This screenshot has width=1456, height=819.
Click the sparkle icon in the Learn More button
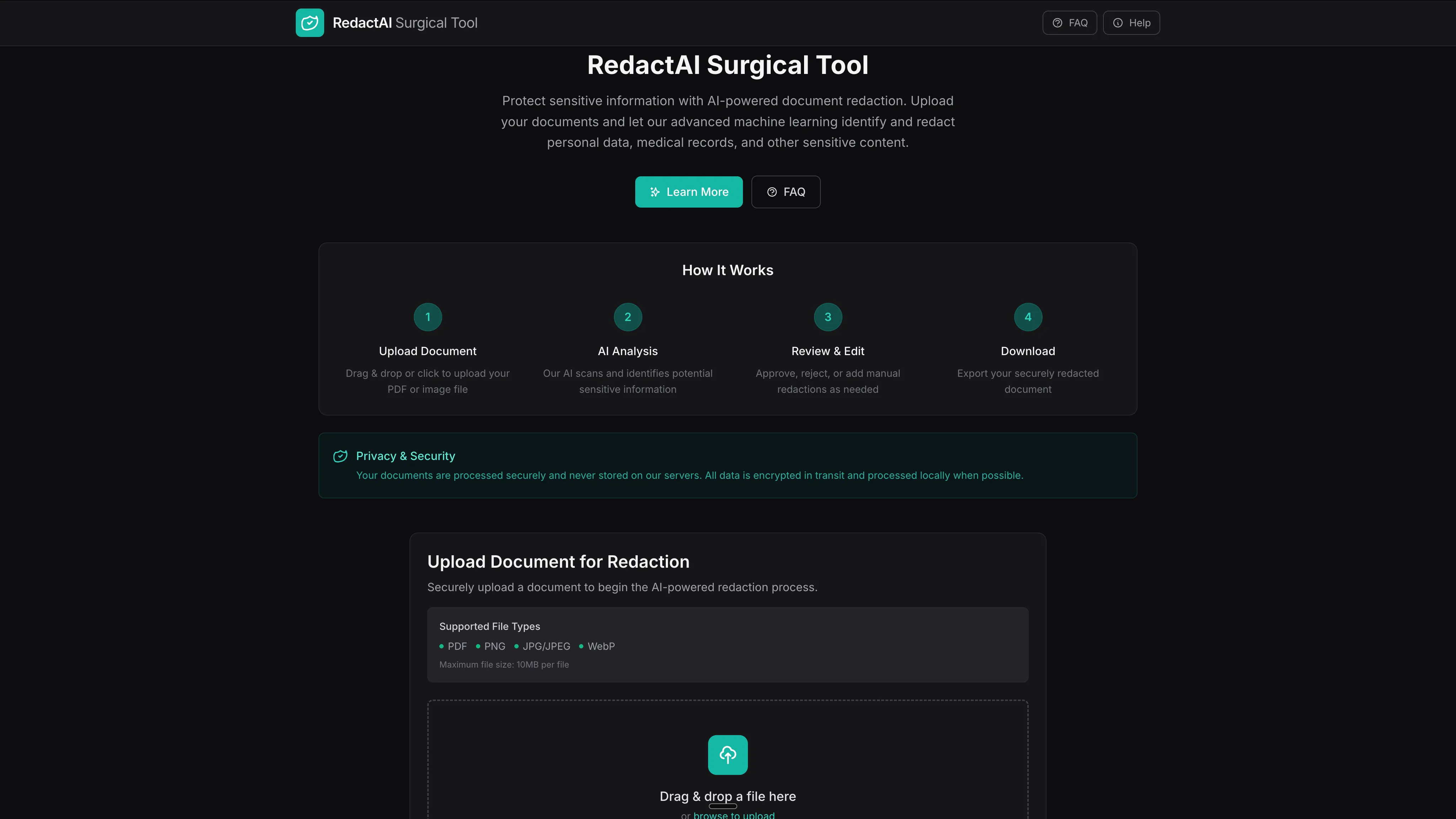pyautogui.click(x=654, y=192)
